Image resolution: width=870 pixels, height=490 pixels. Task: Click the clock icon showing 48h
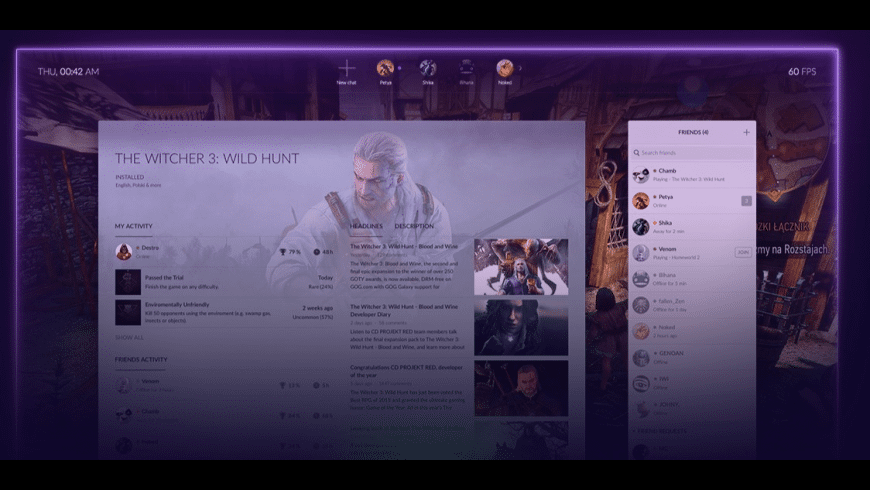click(x=316, y=252)
